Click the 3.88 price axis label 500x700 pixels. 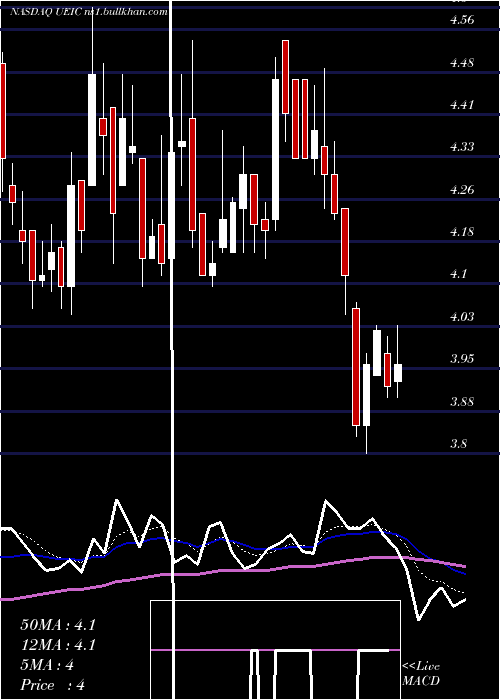click(462, 401)
